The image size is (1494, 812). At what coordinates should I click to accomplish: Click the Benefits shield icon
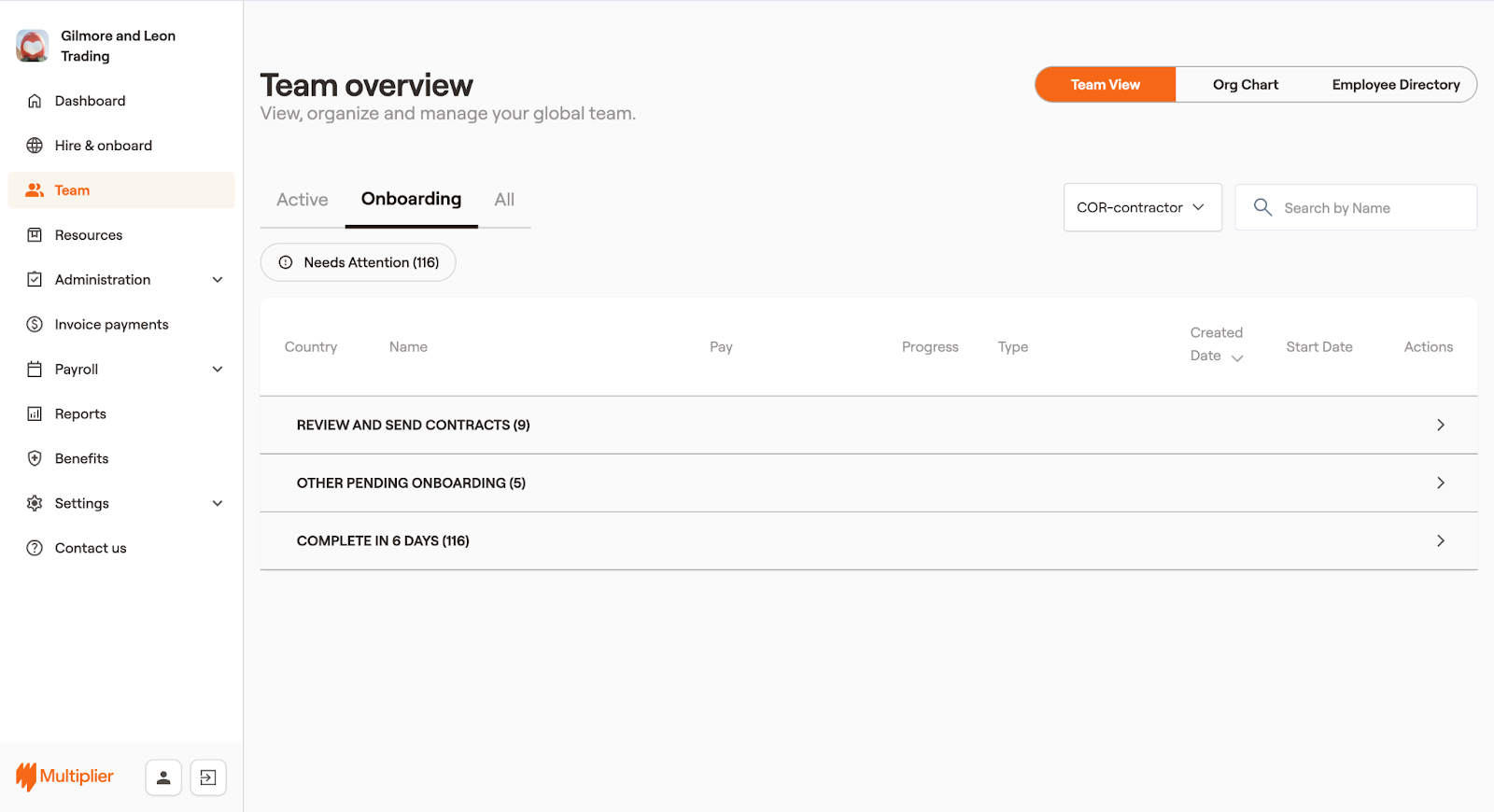35,458
